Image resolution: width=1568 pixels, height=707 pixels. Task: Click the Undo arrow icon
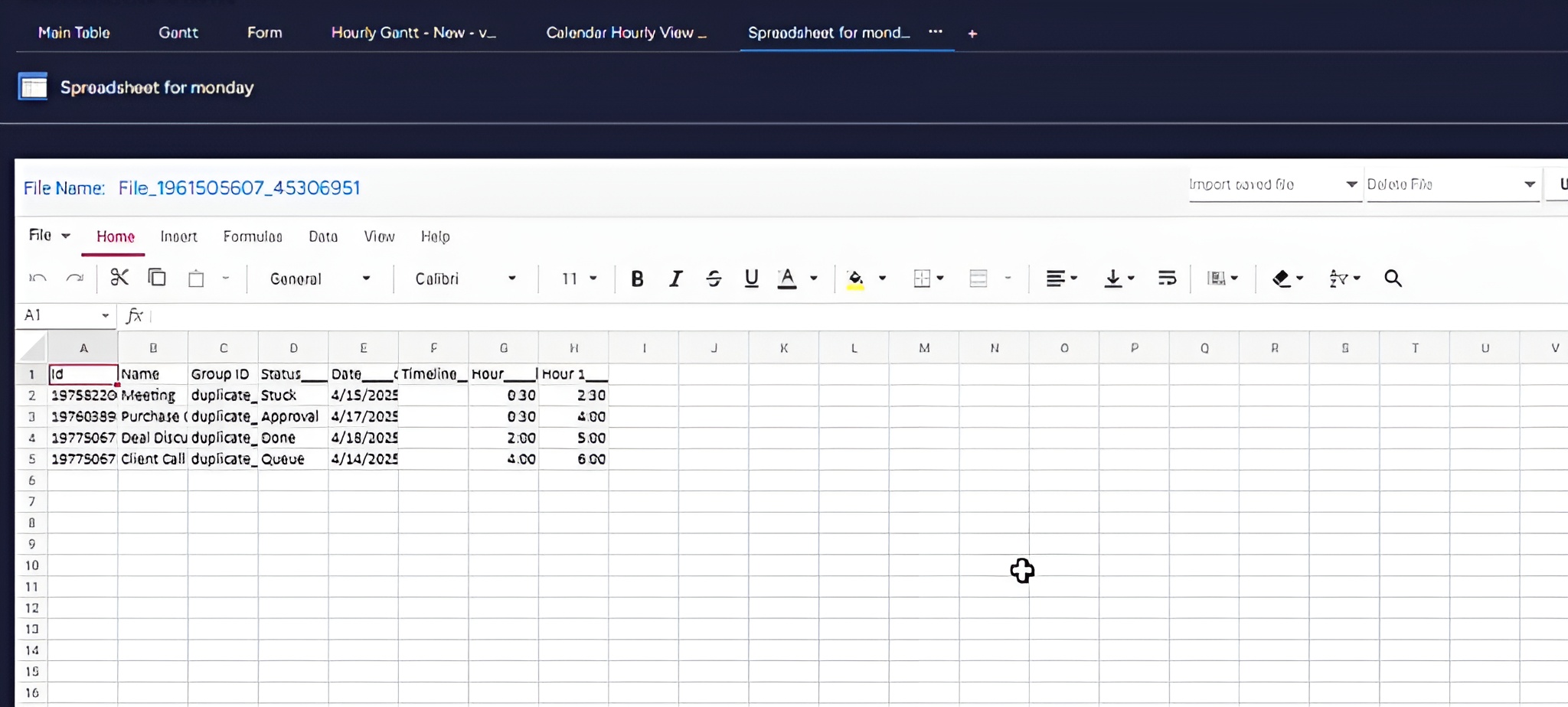click(38, 279)
